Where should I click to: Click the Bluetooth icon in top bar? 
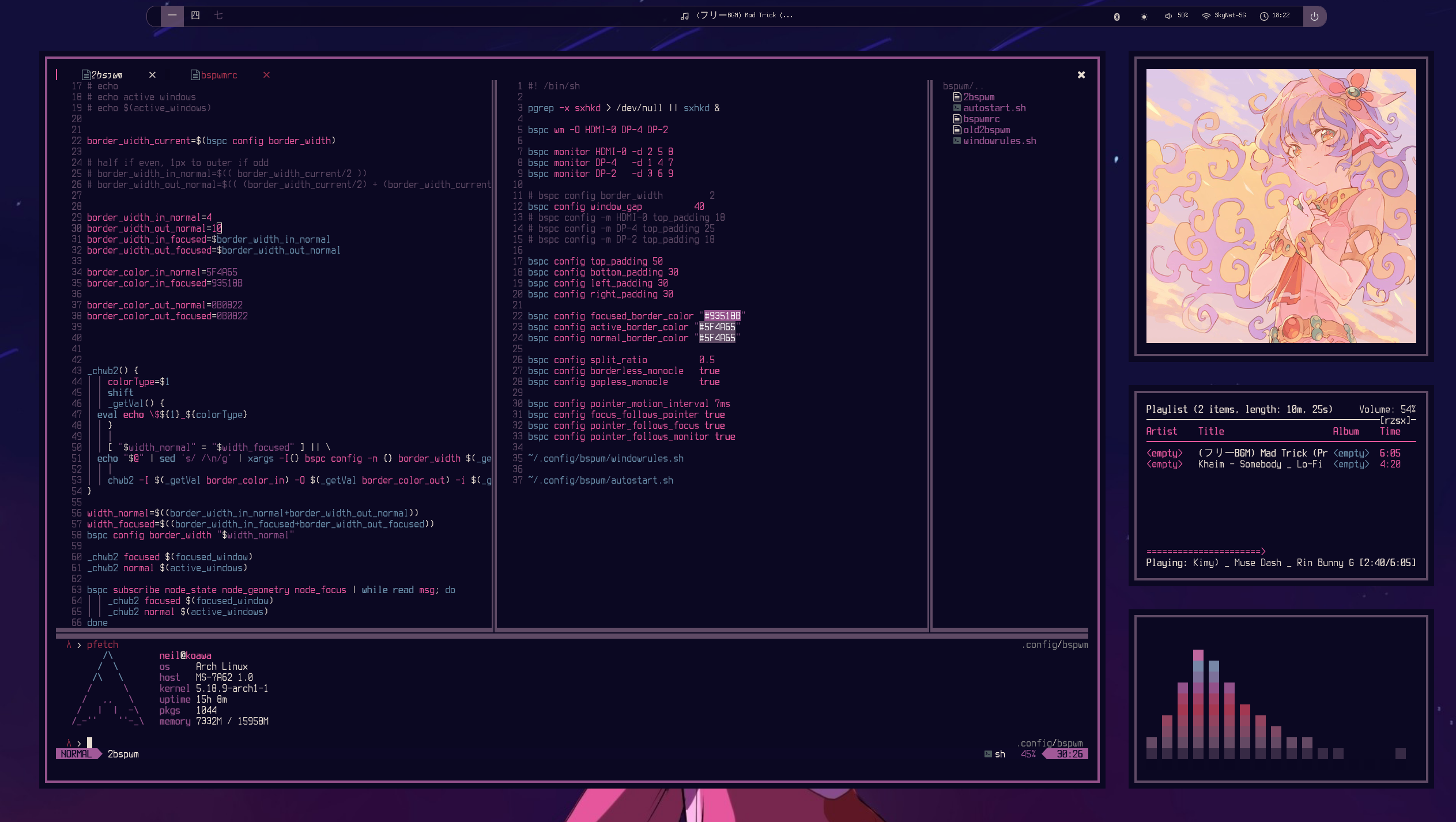click(1116, 16)
